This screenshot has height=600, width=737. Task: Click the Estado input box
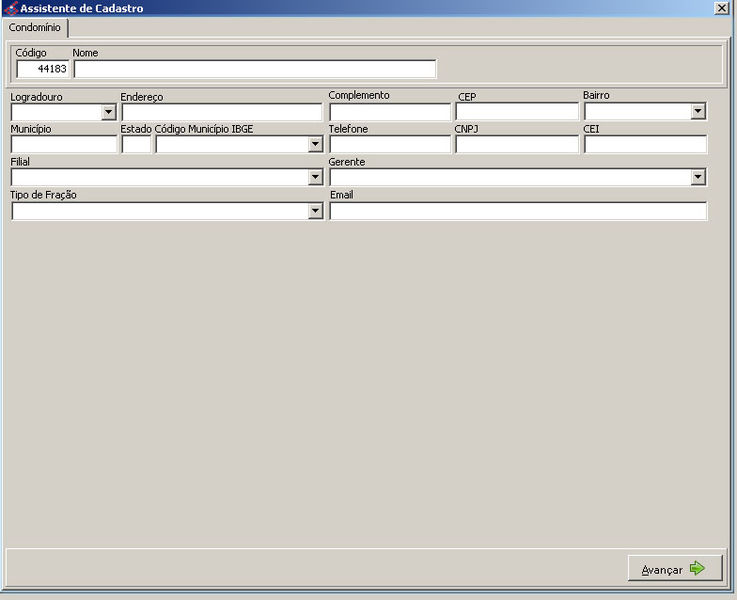point(137,145)
